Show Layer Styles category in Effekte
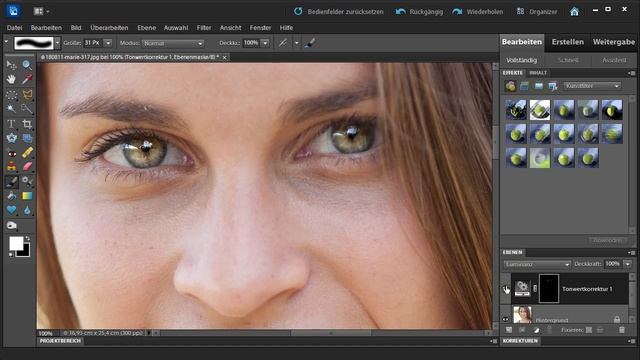This screenshot has width=640, height=360. [x=524, y=86]
